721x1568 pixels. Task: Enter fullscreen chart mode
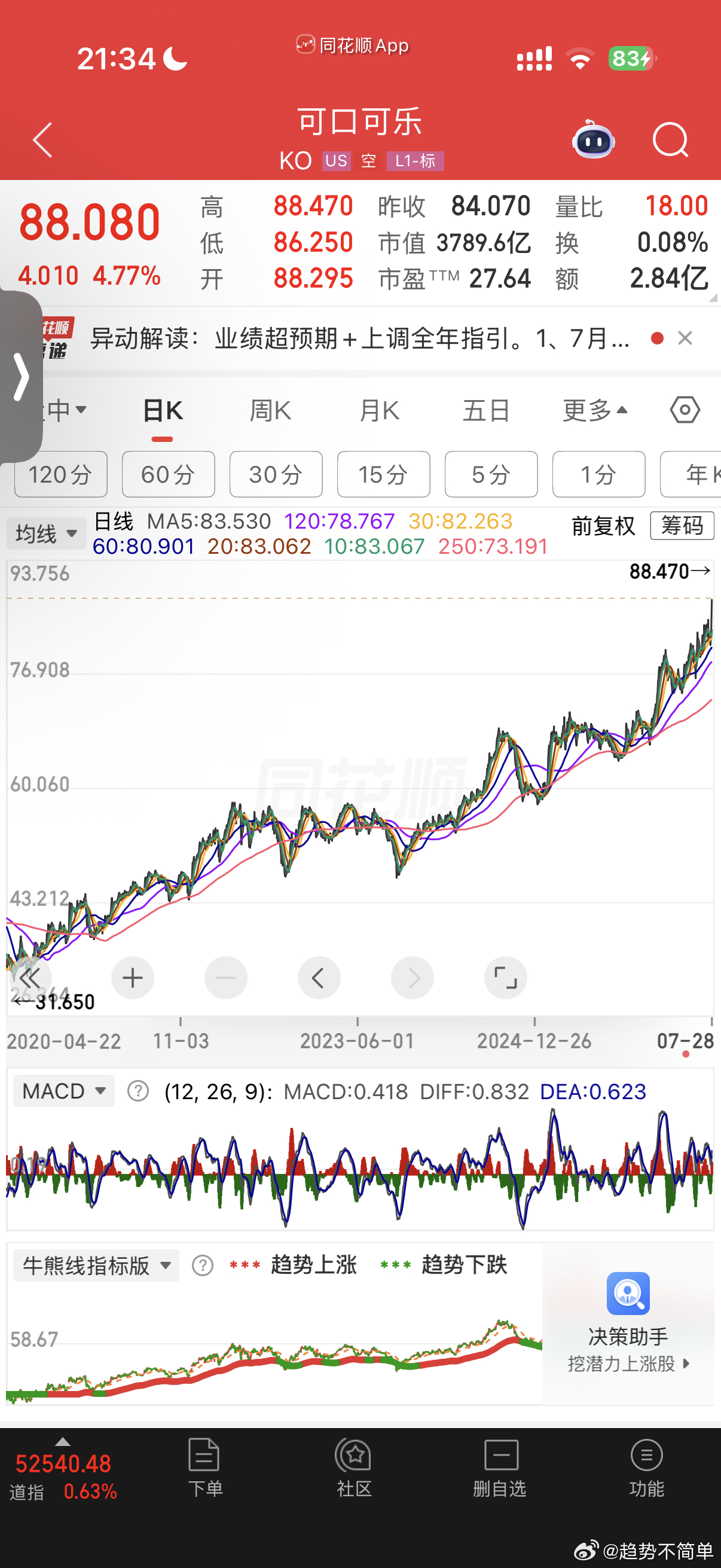click(506, 978)
